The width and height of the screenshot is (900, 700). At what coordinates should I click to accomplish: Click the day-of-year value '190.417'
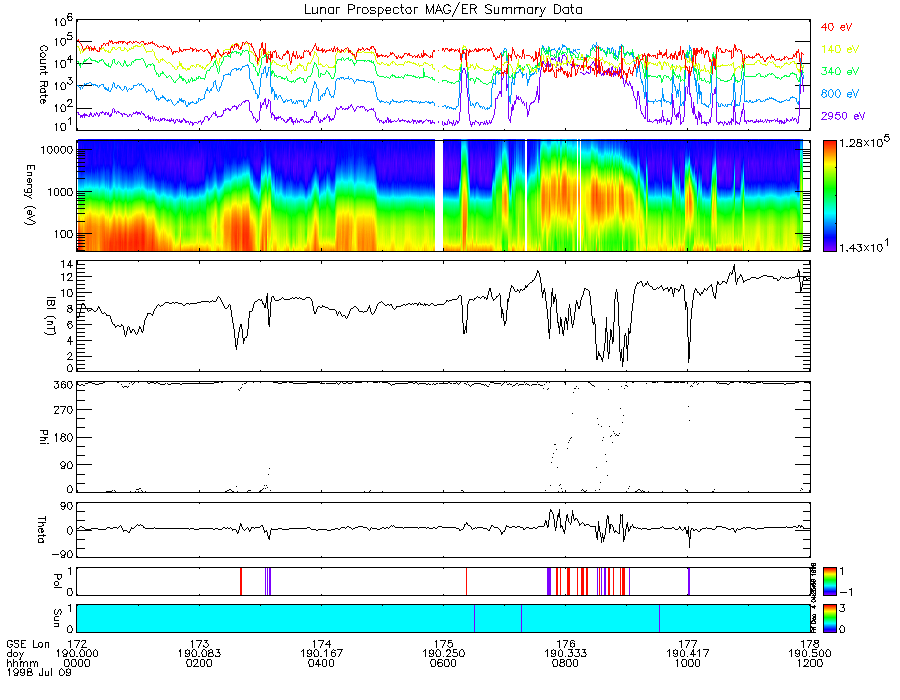click(688, 654)
